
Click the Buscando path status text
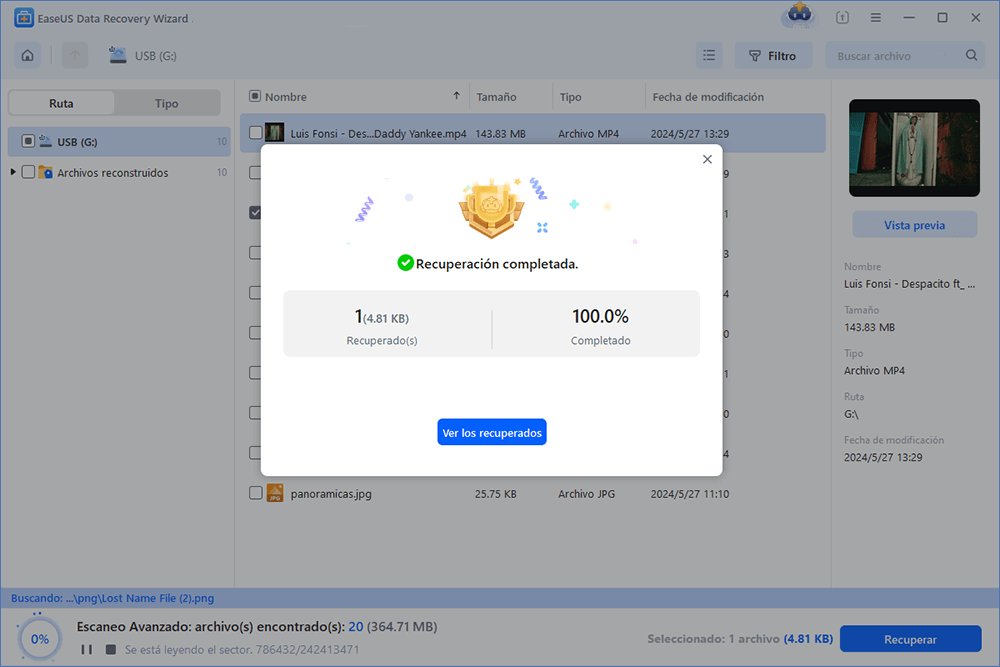tap(112, 598)
